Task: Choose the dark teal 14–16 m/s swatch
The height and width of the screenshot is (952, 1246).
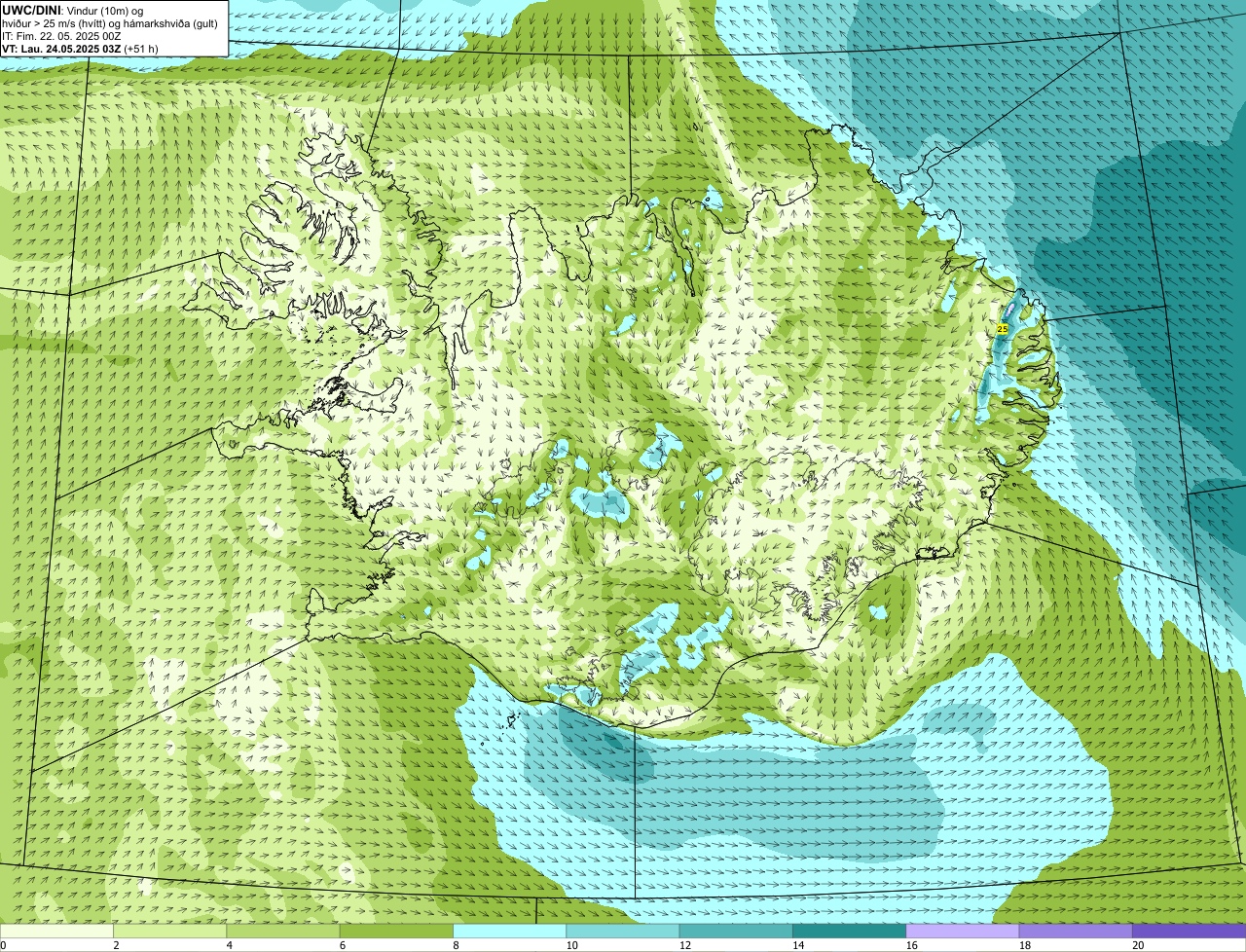Action: tap(849, 931)
